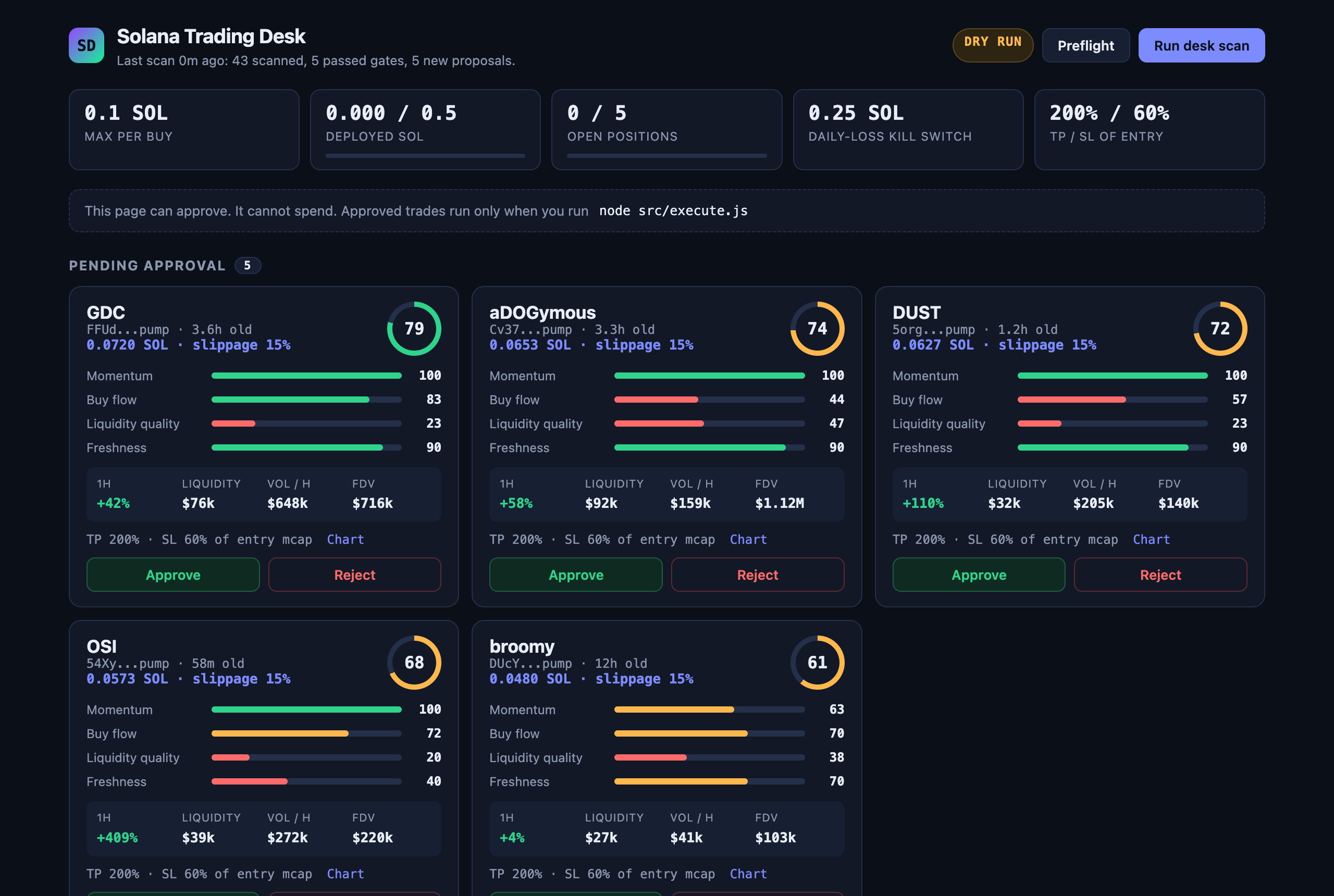
Task: Click the DAILY-LOSS KILL SWITCH card
Action: point(908,129)
